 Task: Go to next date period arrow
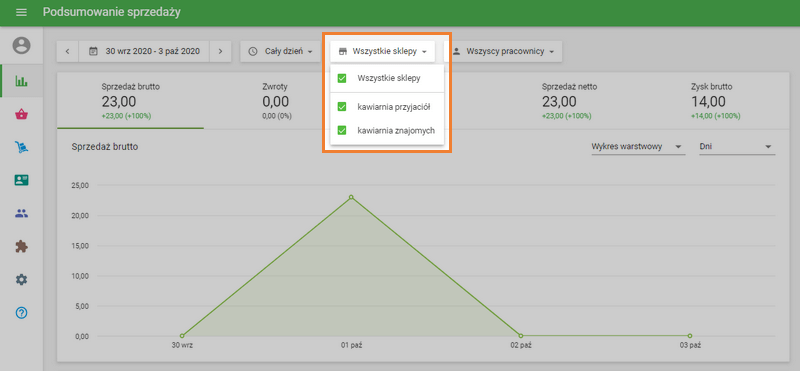(220, 52)
